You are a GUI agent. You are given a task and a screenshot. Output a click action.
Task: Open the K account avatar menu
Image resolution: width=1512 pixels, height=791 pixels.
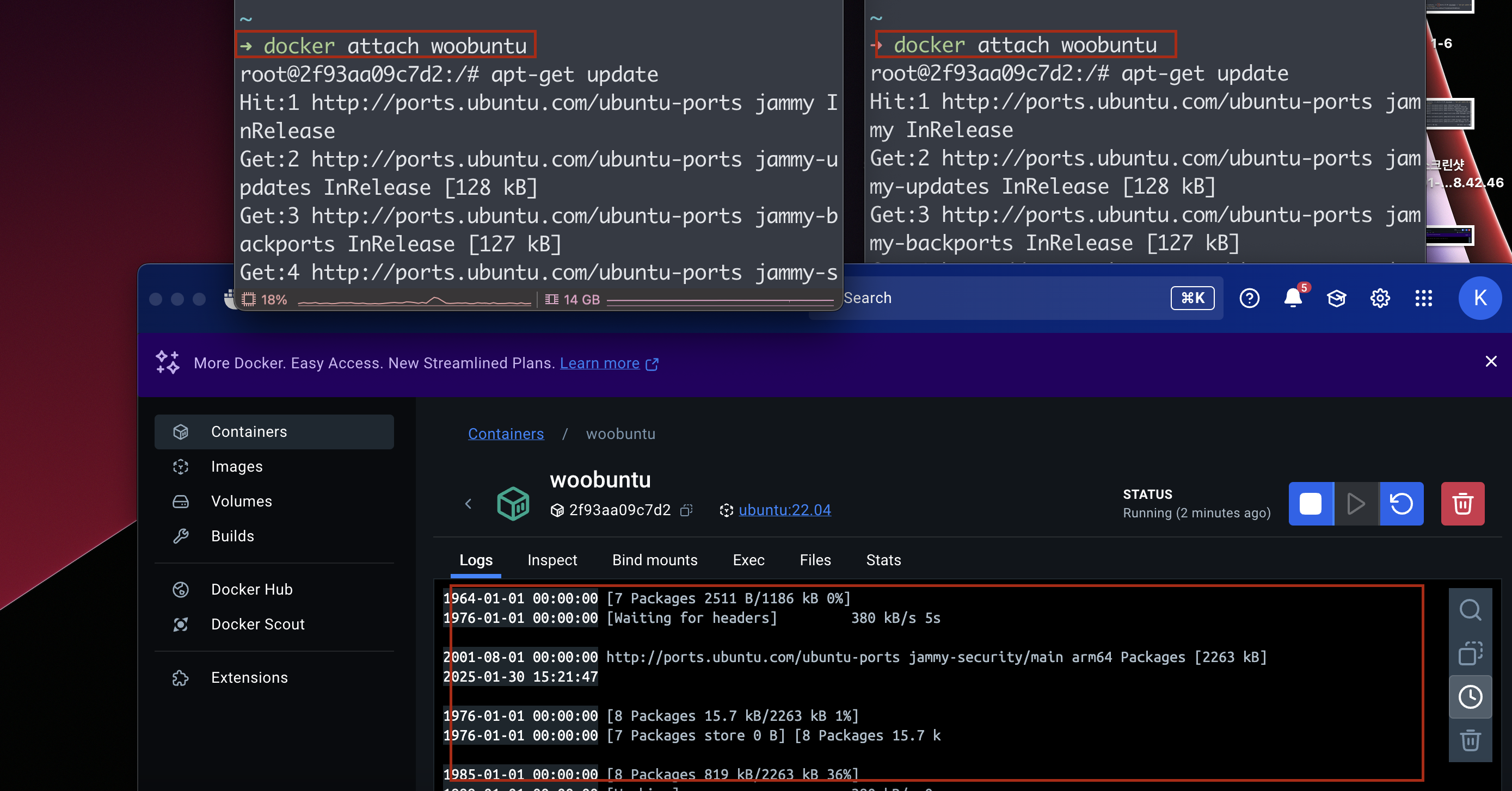[1480, 298]
